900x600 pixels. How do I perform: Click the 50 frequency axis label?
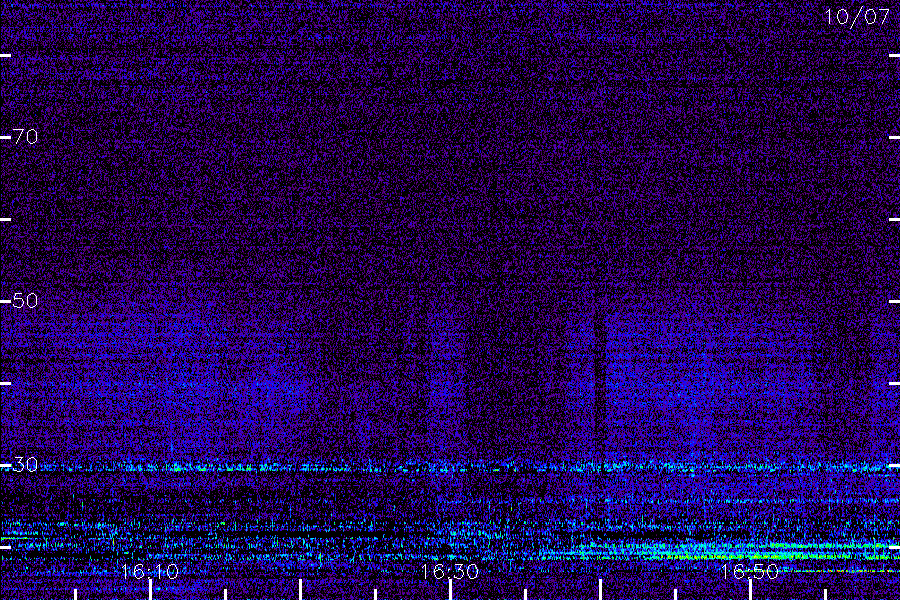coord(25,300)
